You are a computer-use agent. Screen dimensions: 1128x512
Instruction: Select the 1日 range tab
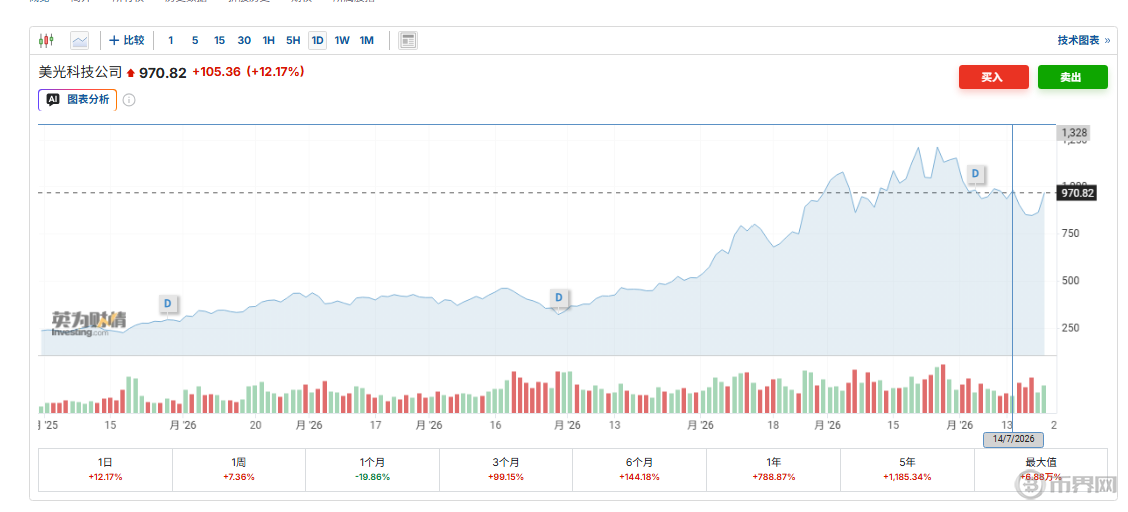pos(105,470)
